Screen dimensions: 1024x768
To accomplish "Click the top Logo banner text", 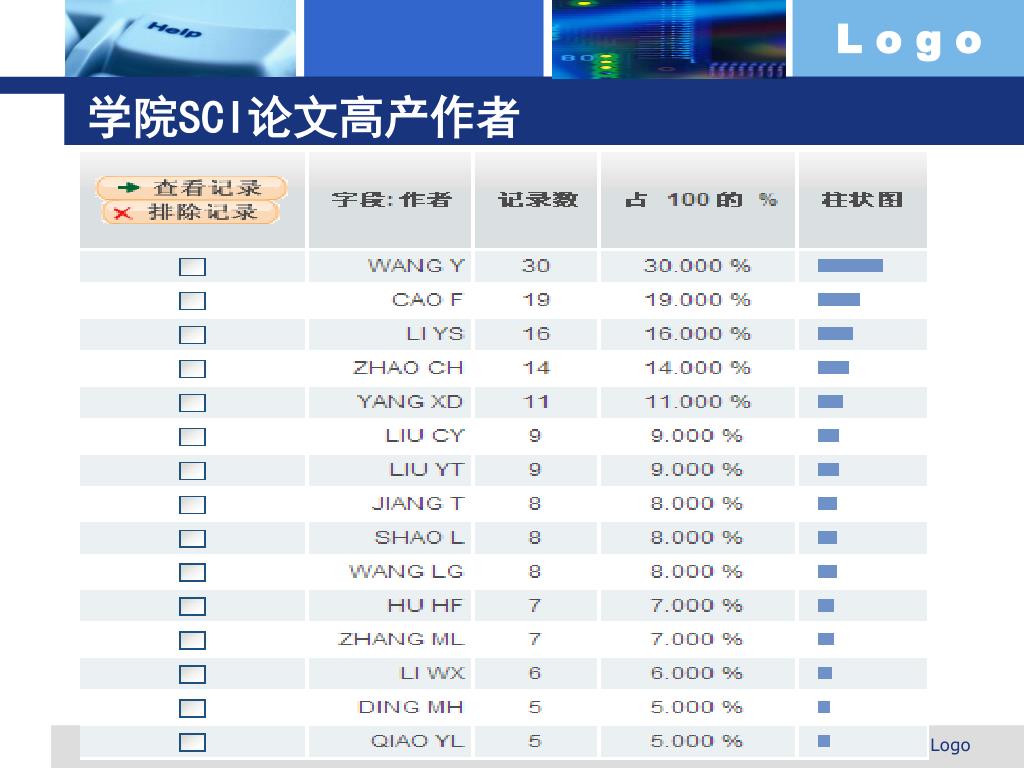I will pos(909,40).
